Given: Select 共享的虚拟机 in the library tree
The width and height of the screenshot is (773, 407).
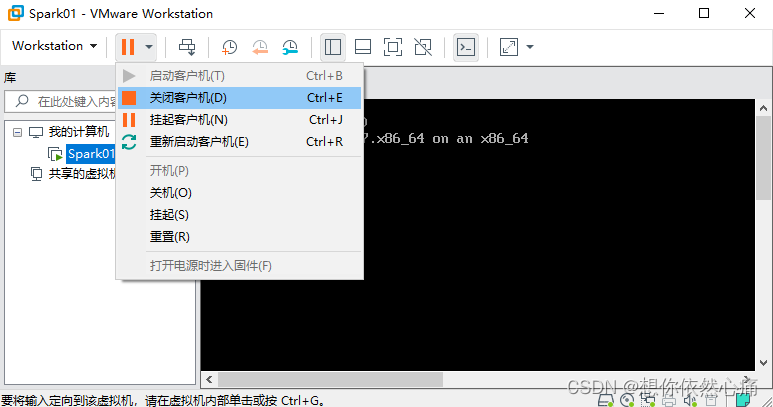Looking at the screenshot, I should pos(82,174).
